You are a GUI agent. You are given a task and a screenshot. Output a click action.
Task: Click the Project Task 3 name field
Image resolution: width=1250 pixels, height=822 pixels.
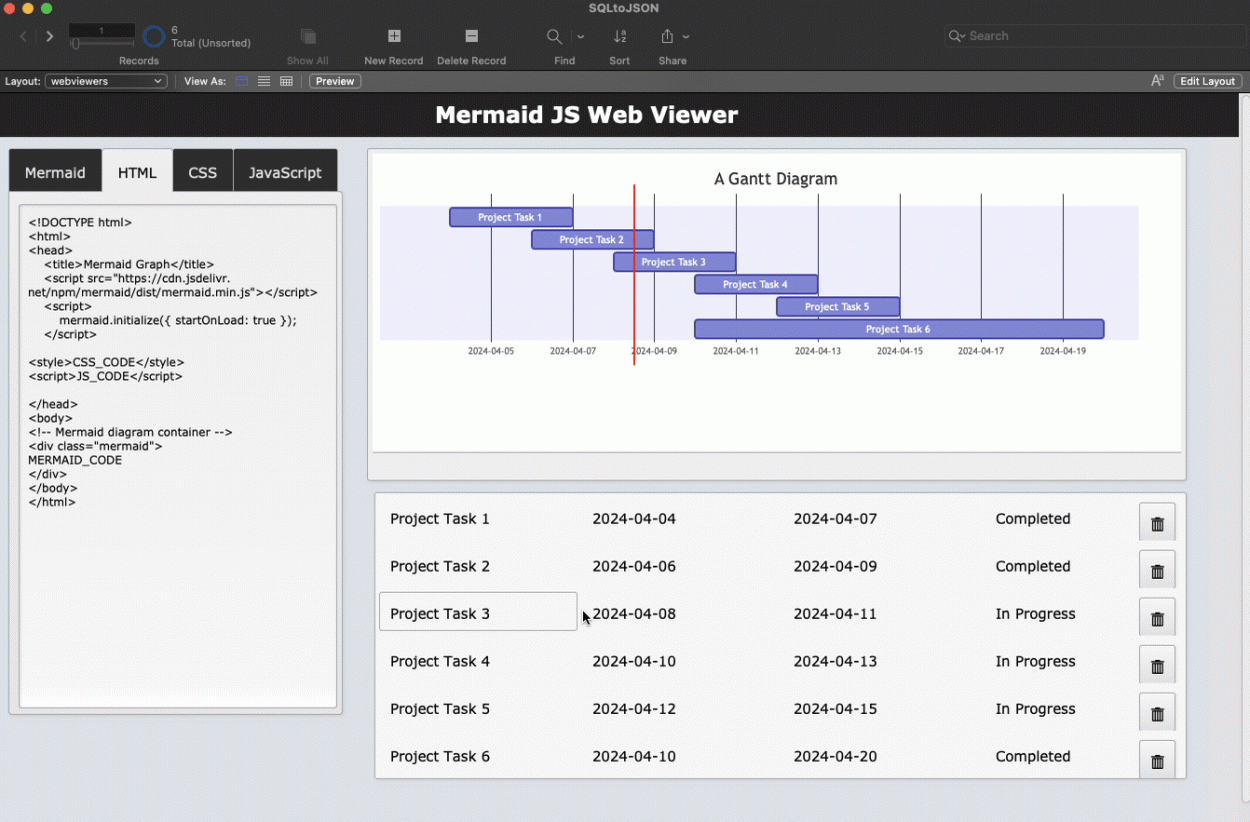(477, 611)
